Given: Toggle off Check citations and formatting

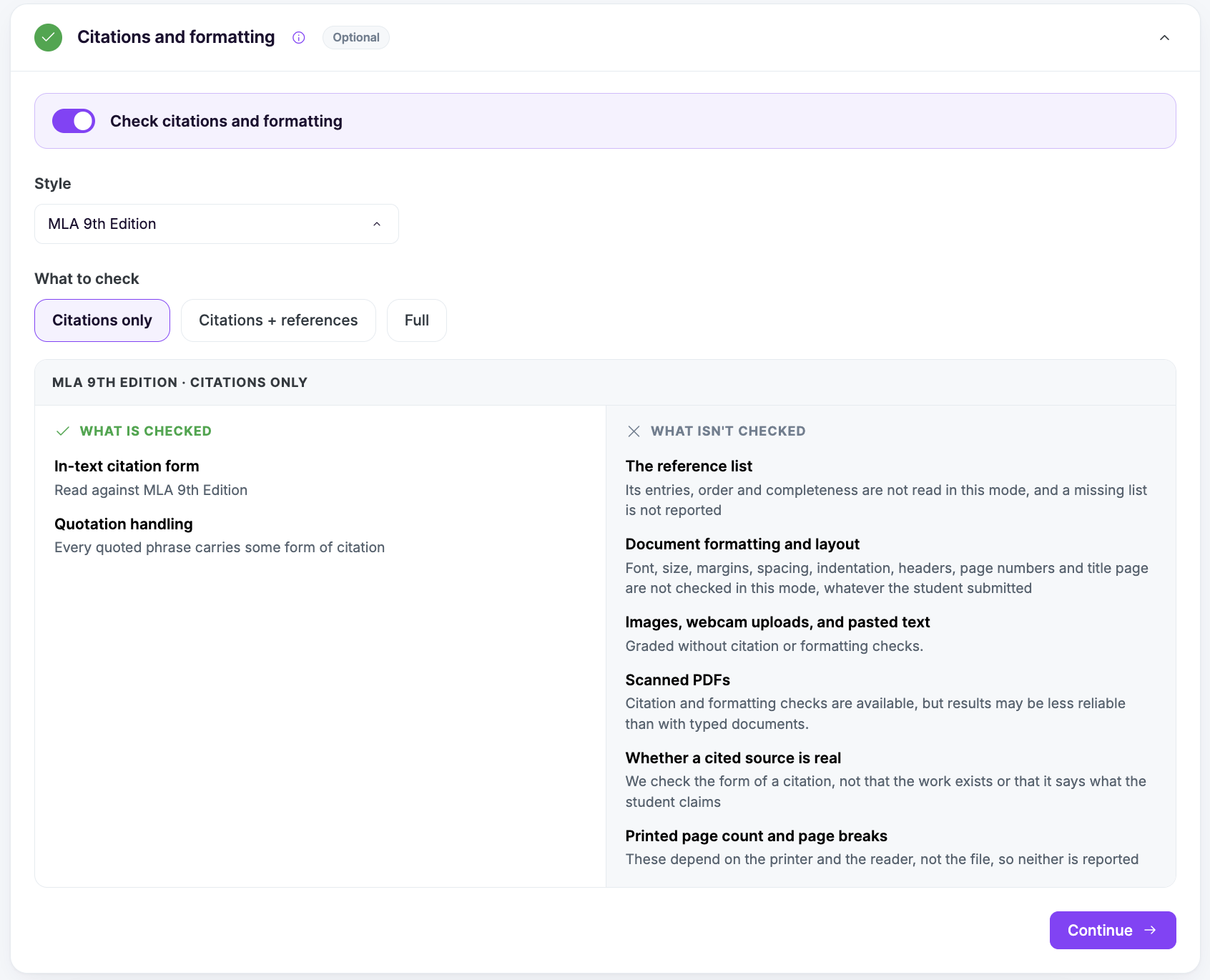Looking at the screenshot, I should (74, 121).
